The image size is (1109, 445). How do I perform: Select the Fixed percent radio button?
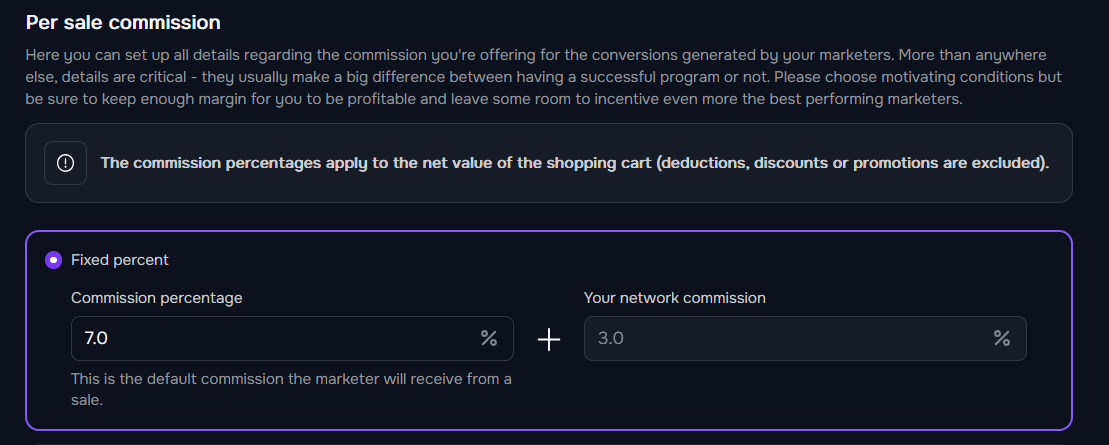[53, 260]
